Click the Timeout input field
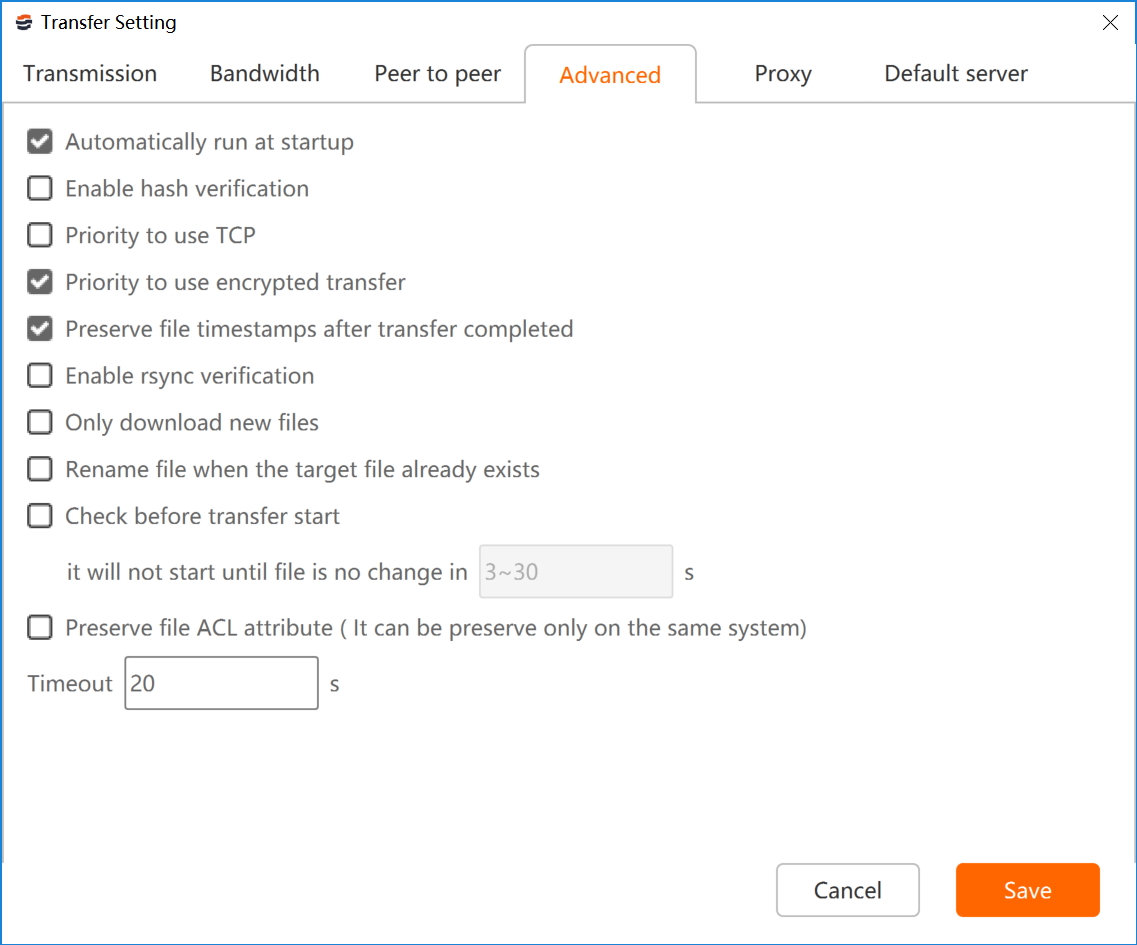This screenshot has height=945, width=1137. (x=221, y=683)
